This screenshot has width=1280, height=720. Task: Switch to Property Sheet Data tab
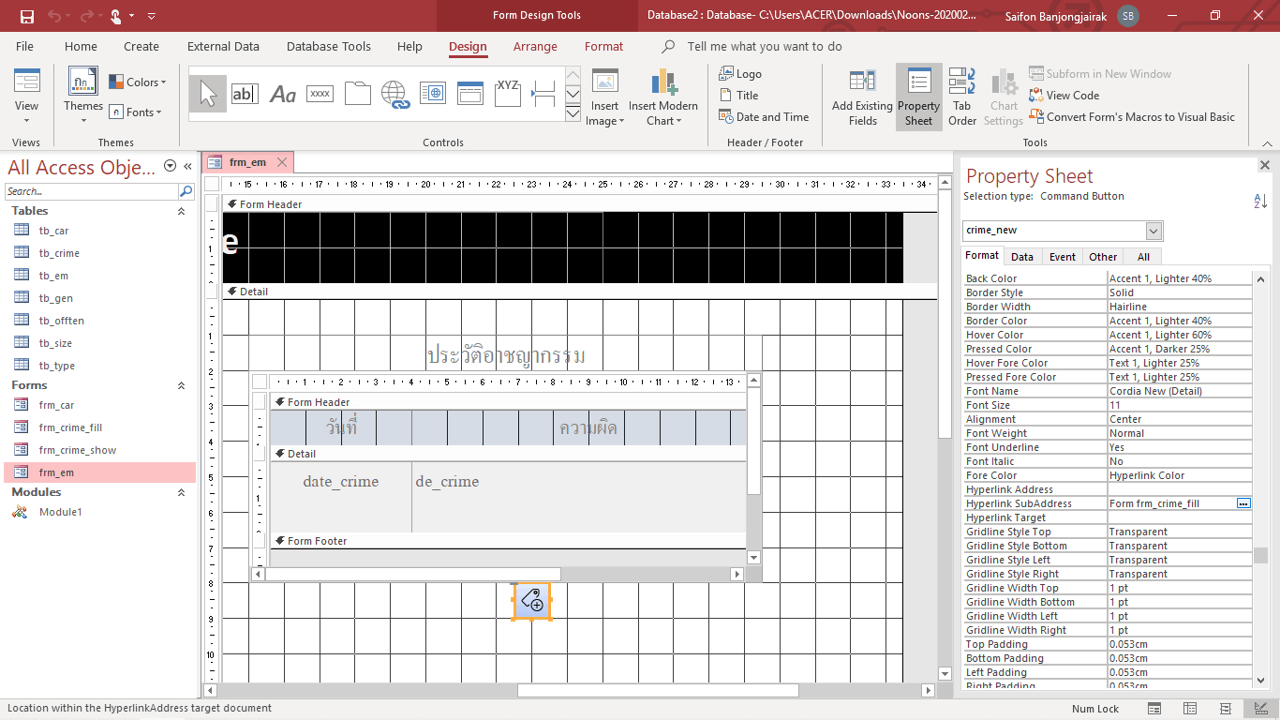(1022, 257)
